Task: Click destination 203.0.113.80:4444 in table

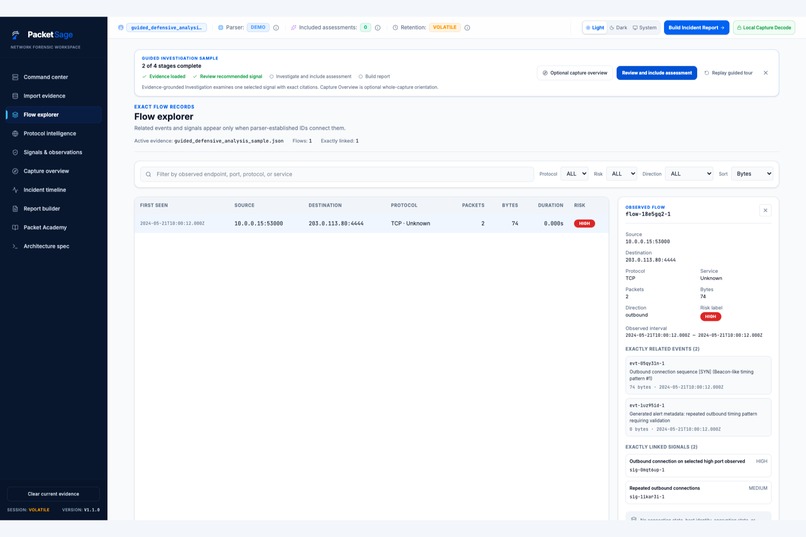Action: (x=336, y=224)
